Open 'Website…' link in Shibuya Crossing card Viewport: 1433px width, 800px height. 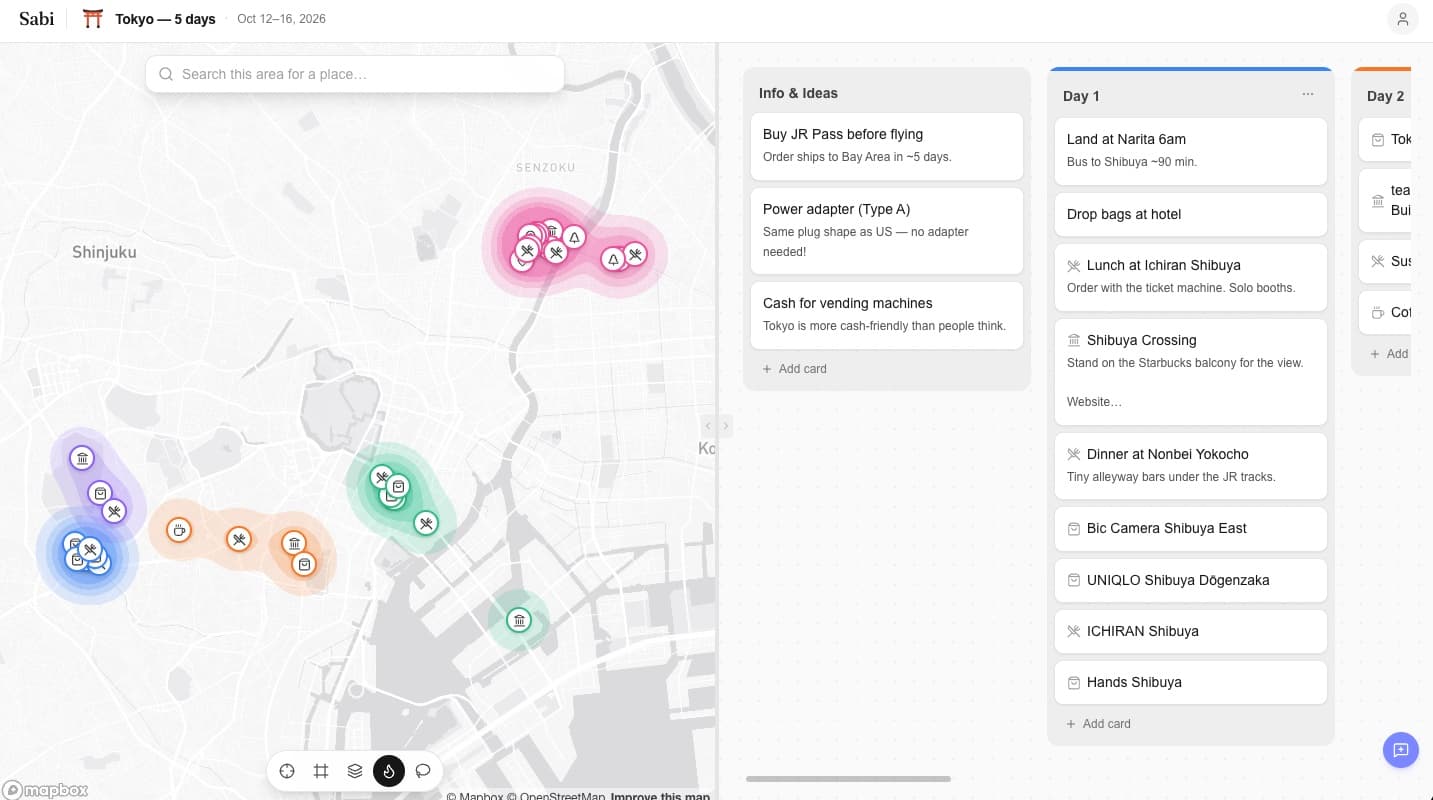(x=1094, y=402)
